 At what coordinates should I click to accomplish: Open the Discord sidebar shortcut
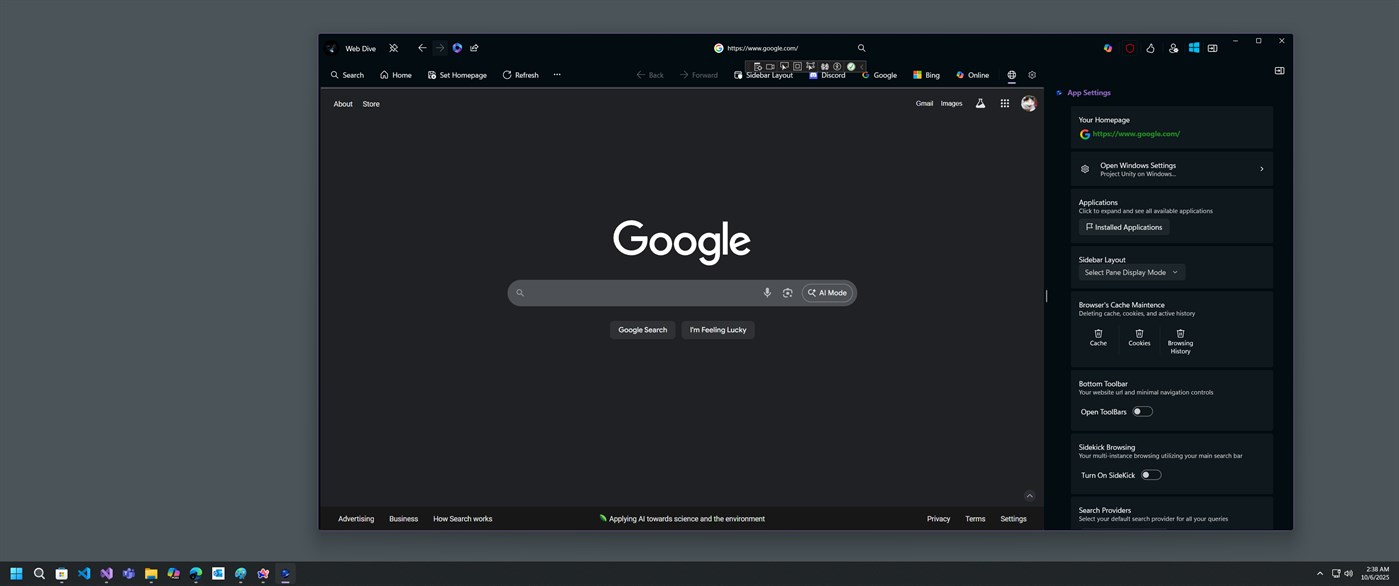(813, 75)
